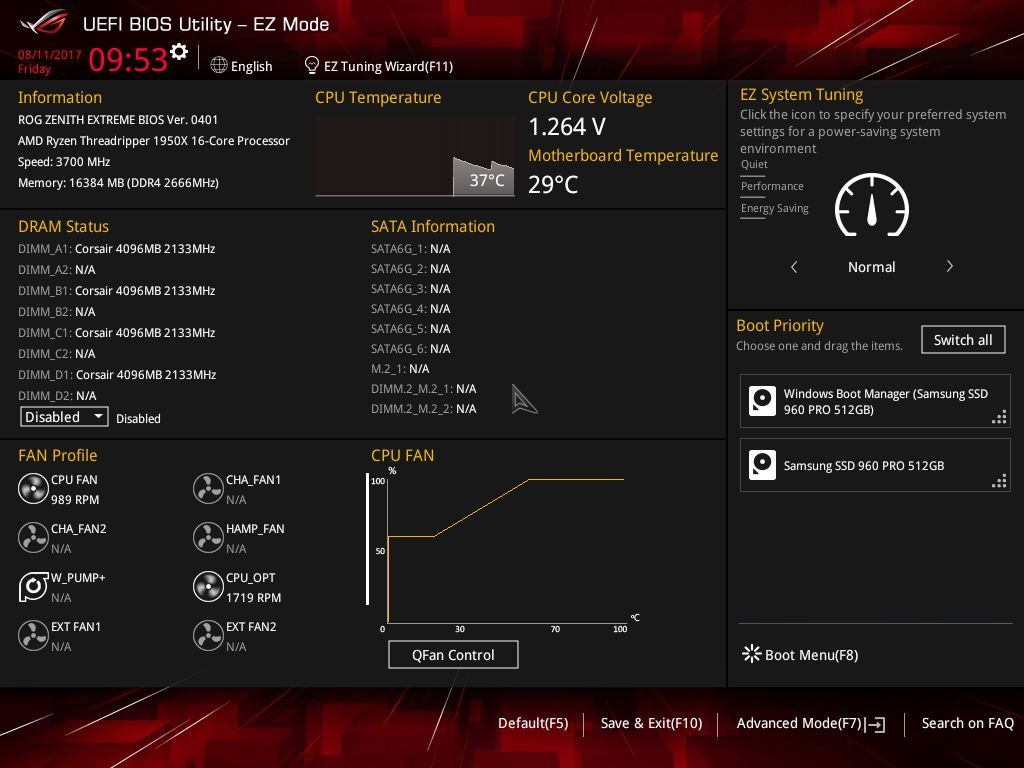Open Boot Menu(F8)
This screenshot has width=1024, height=768.
point(801,654)
